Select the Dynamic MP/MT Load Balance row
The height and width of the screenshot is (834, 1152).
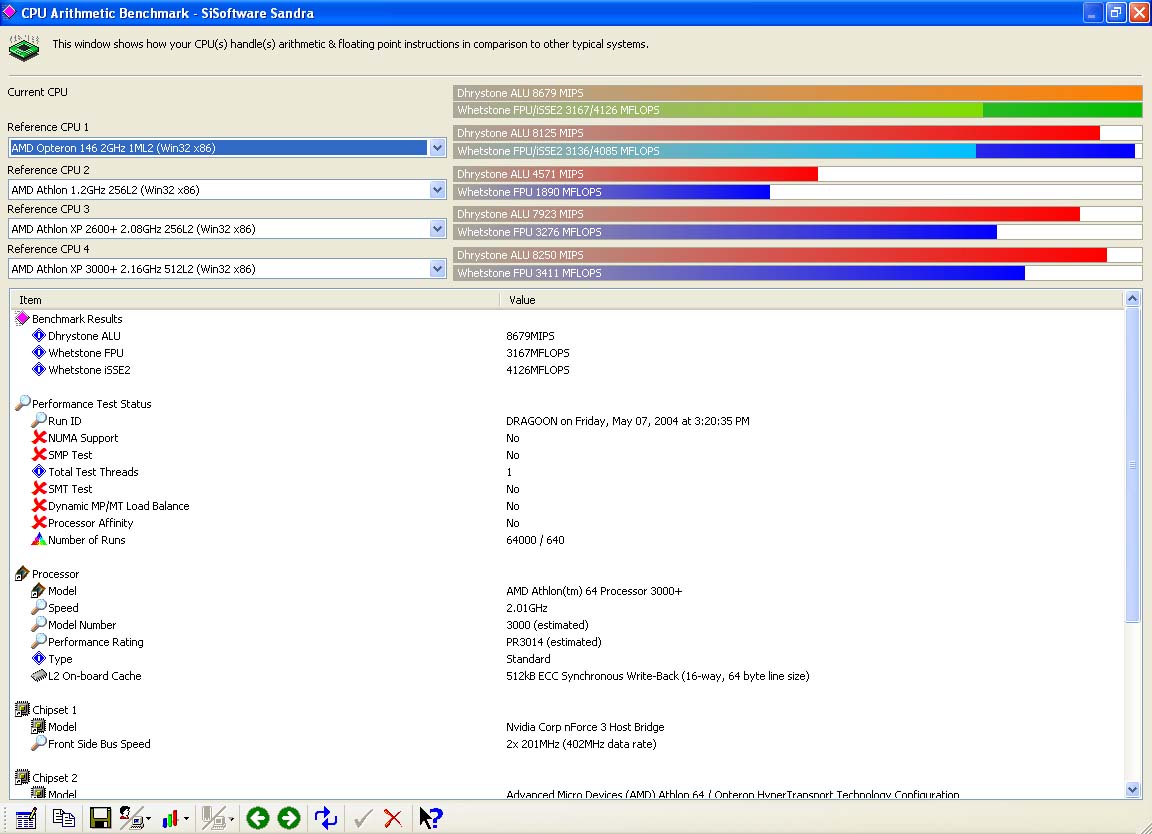[x=567, y=506]
